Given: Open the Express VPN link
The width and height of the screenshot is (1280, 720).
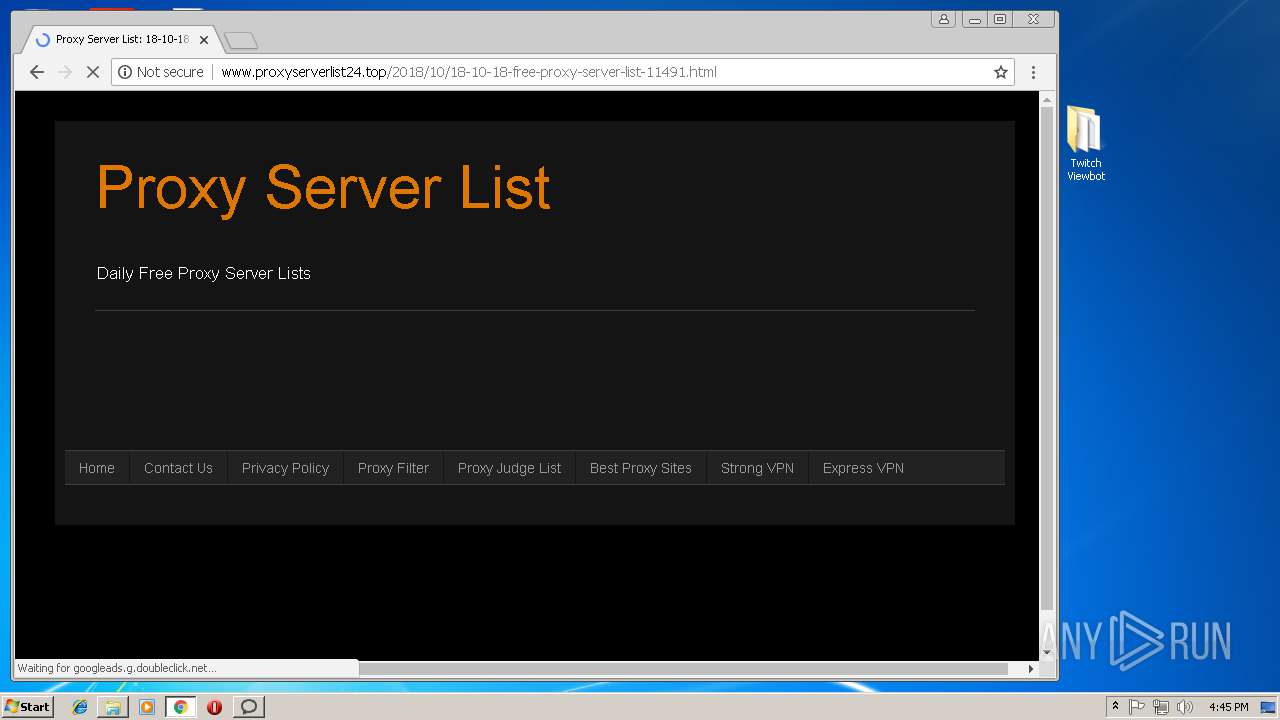Looking at the screenshot, I should (x=863, y=468).
